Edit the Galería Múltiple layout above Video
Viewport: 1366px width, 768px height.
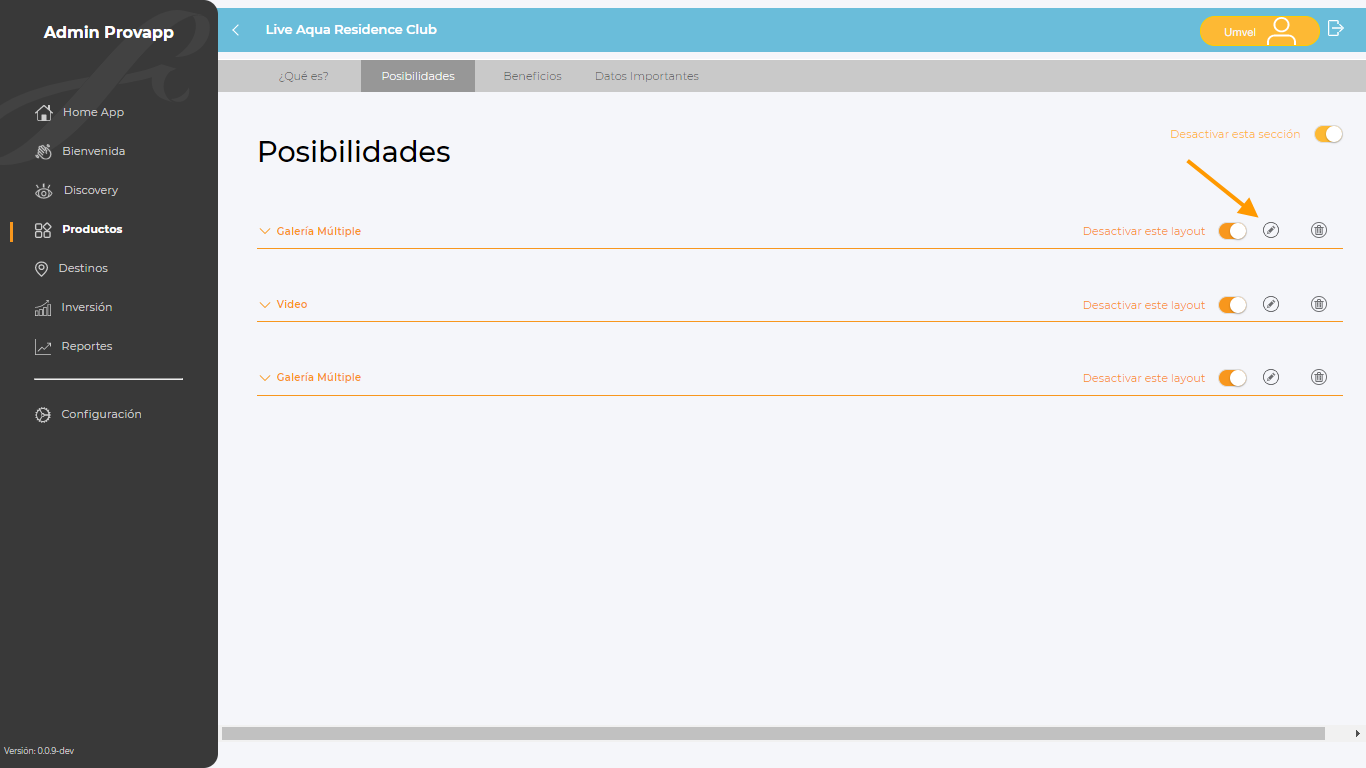1271,230
